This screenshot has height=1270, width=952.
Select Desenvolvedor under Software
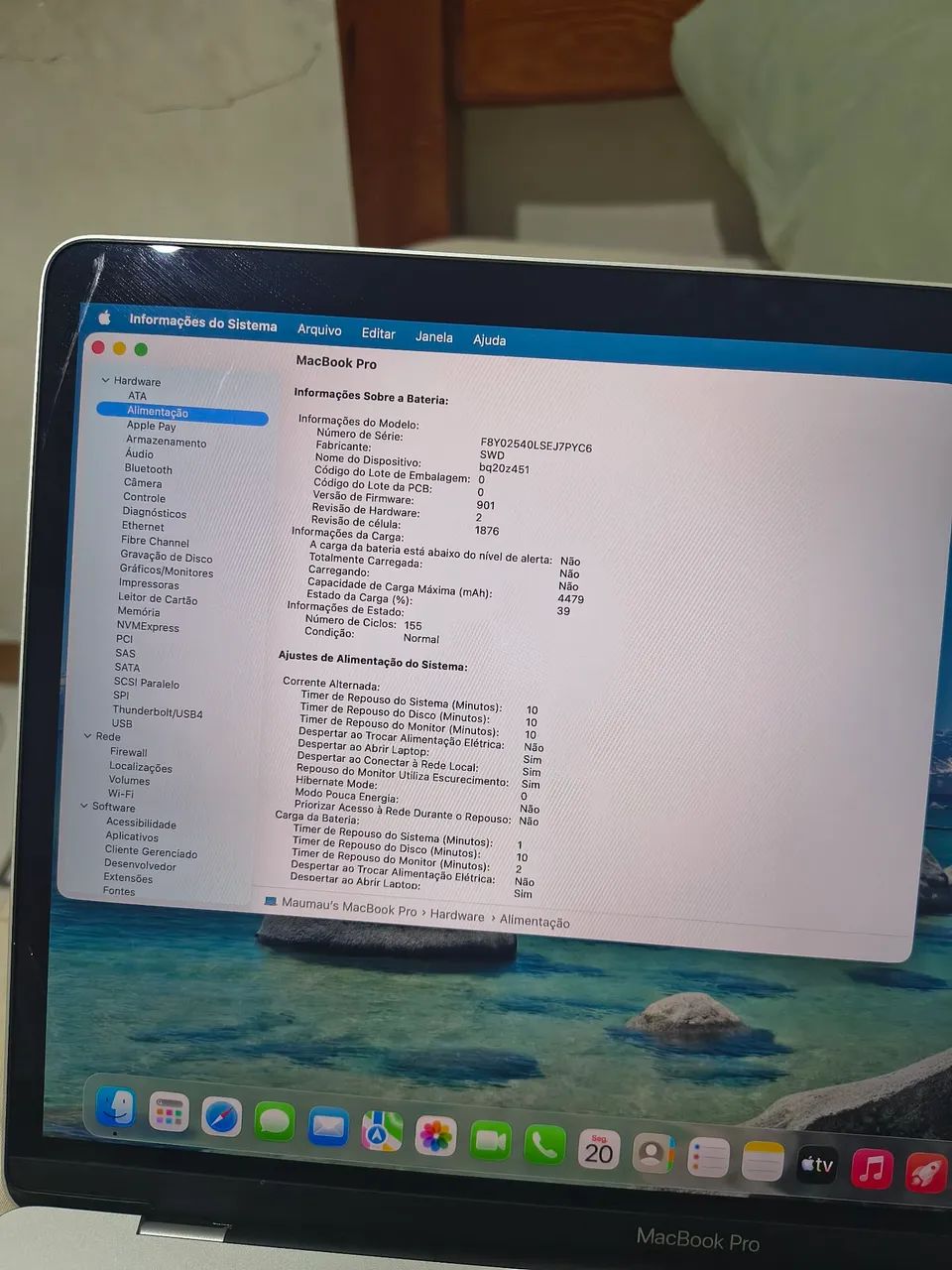point(140,865)
